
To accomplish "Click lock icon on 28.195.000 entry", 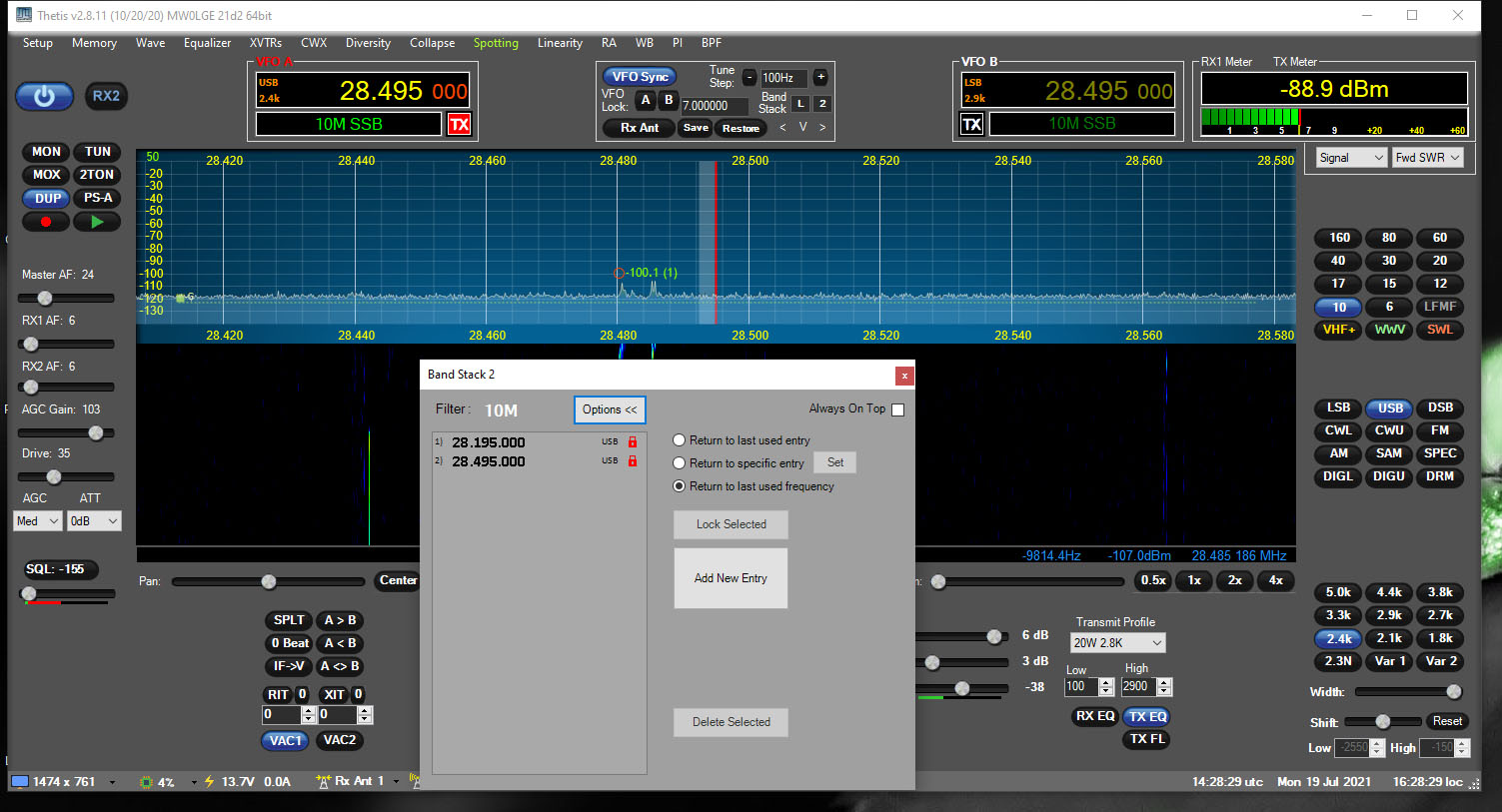I will point(632,441).
